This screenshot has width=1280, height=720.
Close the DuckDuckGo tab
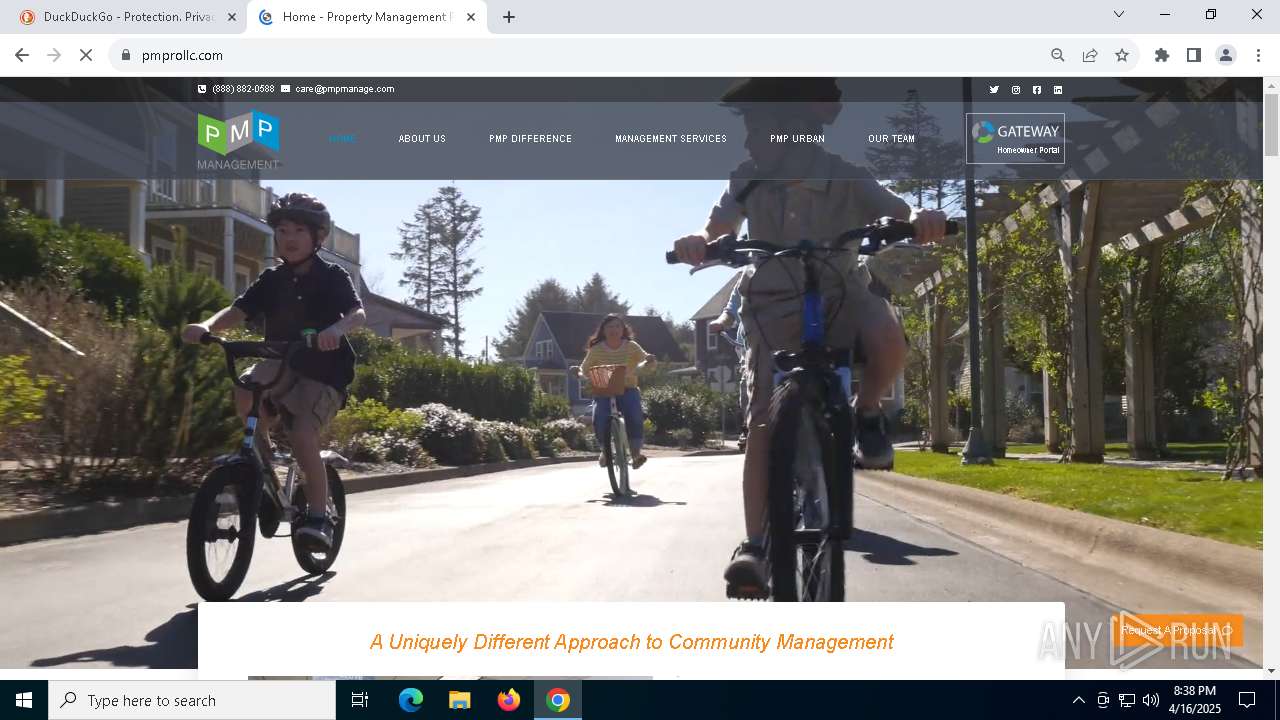click(233, 17)
